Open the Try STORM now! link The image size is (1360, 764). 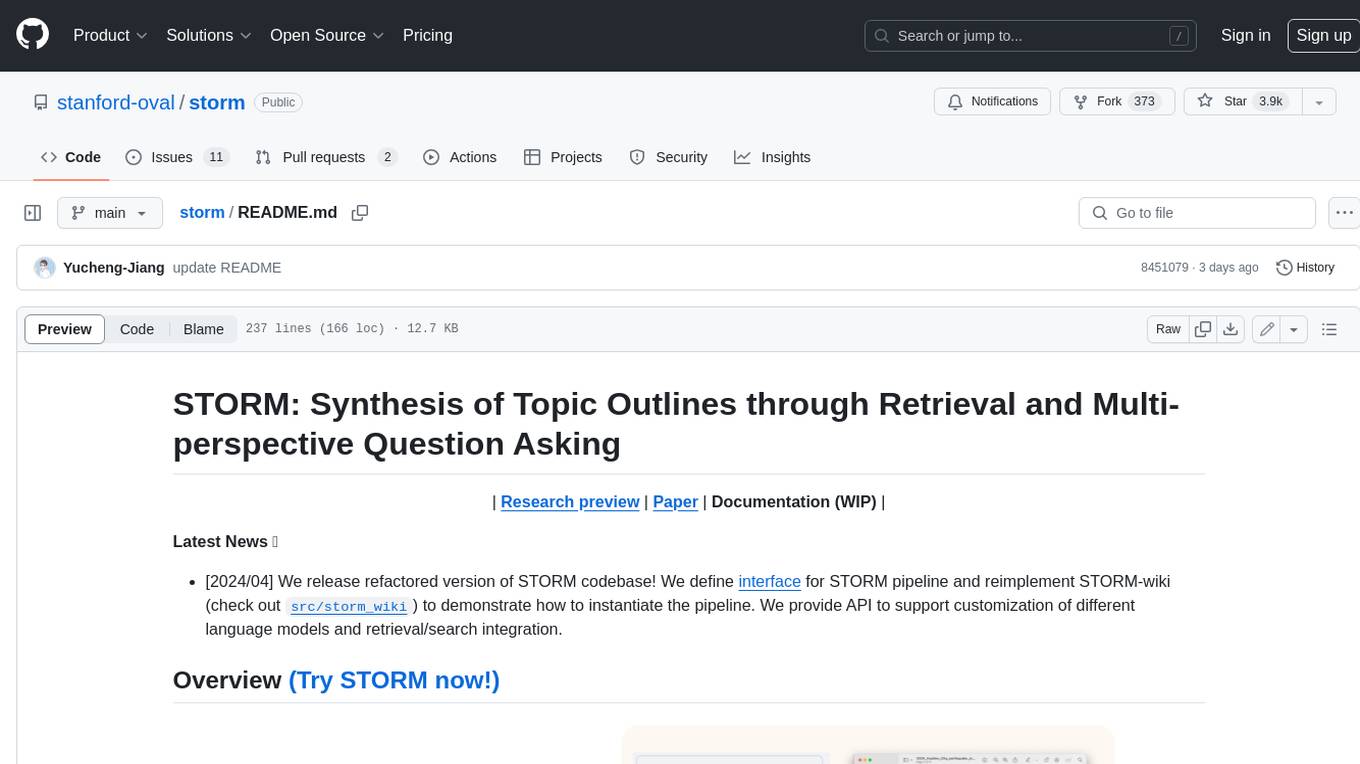pos(394,680)
